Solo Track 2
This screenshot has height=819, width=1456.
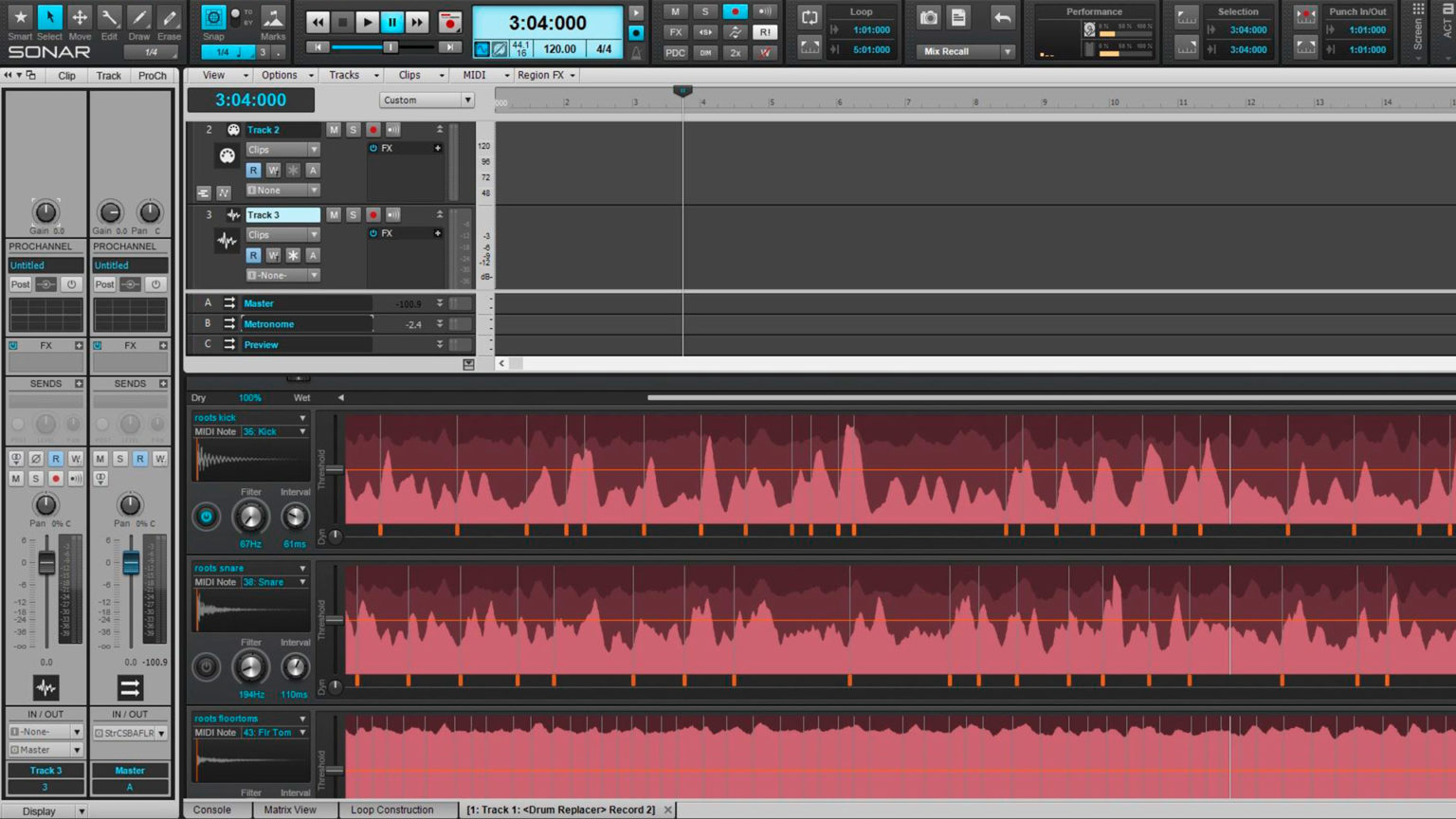point(353,130)
